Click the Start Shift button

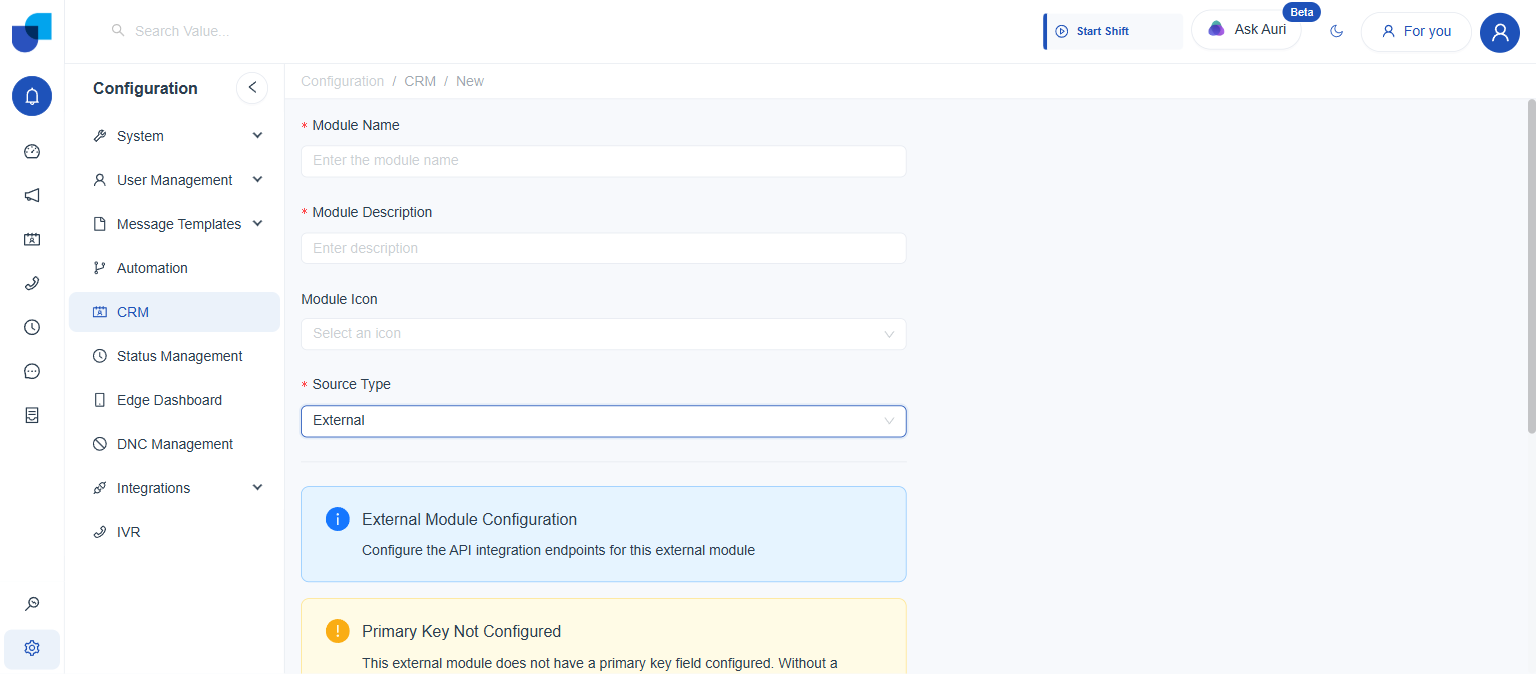coord(1113,31)
